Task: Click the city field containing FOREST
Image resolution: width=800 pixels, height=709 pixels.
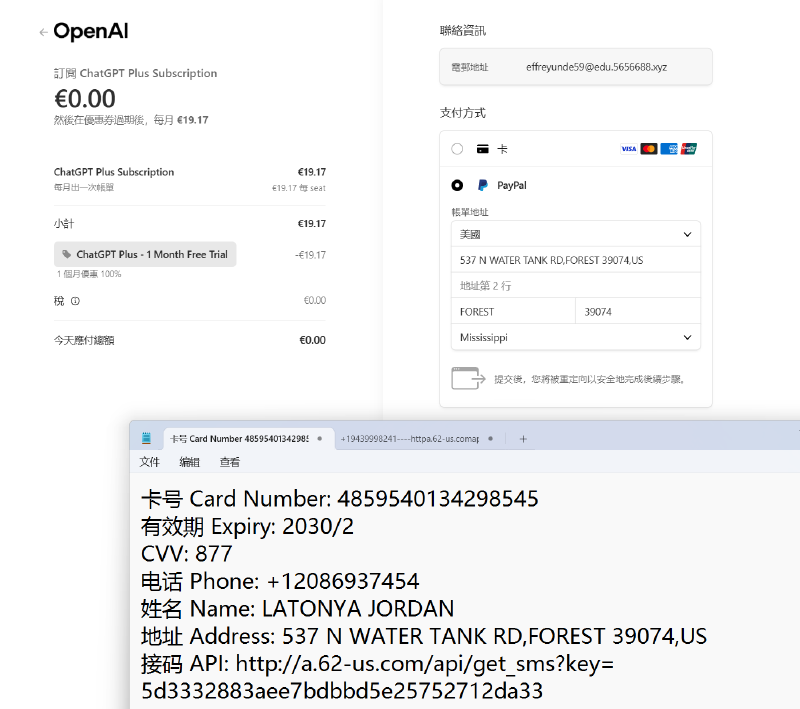Action: [x=513, y=312]
